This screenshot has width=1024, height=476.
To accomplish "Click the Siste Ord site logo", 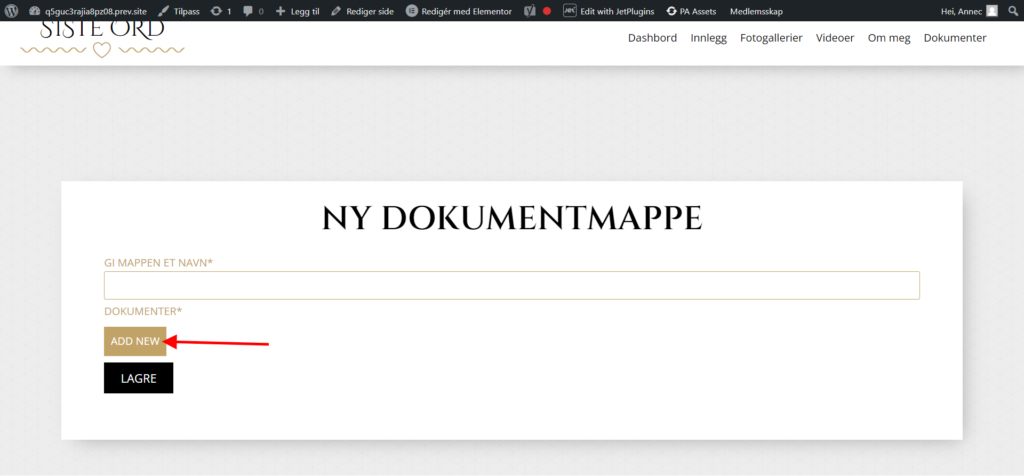I will pyautogui.click(x=102, y=40).
